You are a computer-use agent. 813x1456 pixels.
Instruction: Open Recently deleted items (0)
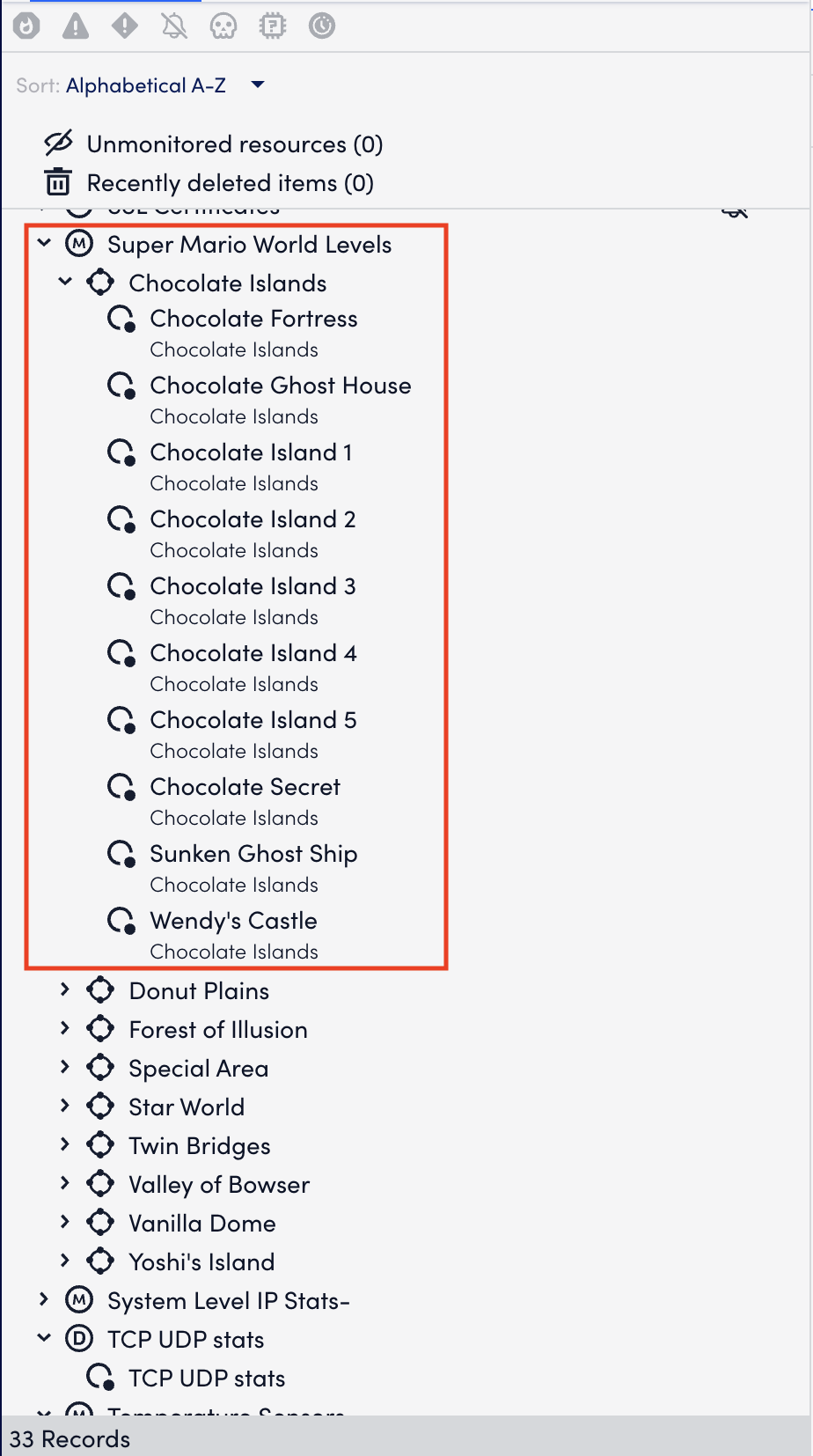click(230, 183)
